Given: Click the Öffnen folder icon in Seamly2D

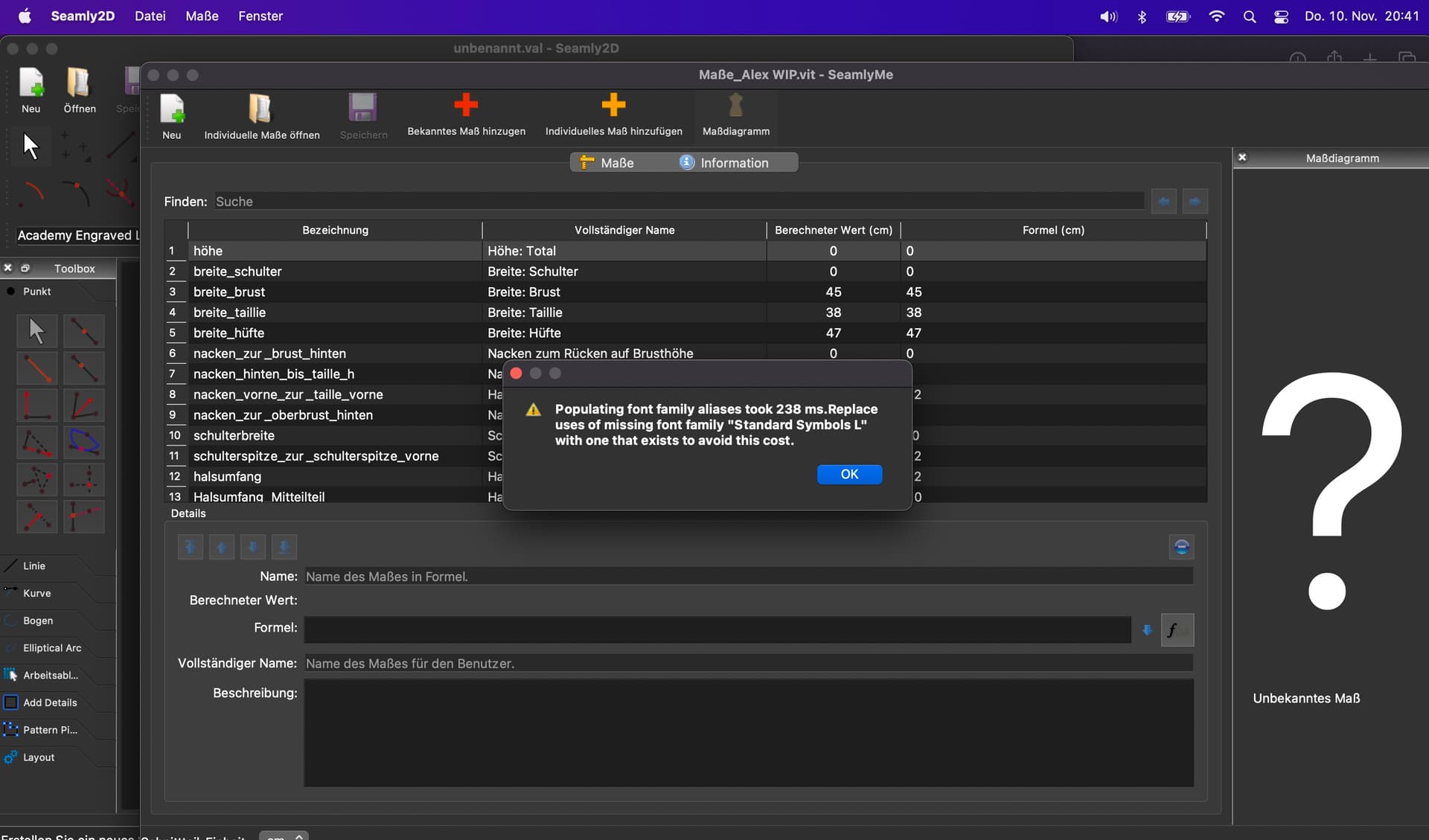Looking at the screenshot, I should (x=79, y=83).
